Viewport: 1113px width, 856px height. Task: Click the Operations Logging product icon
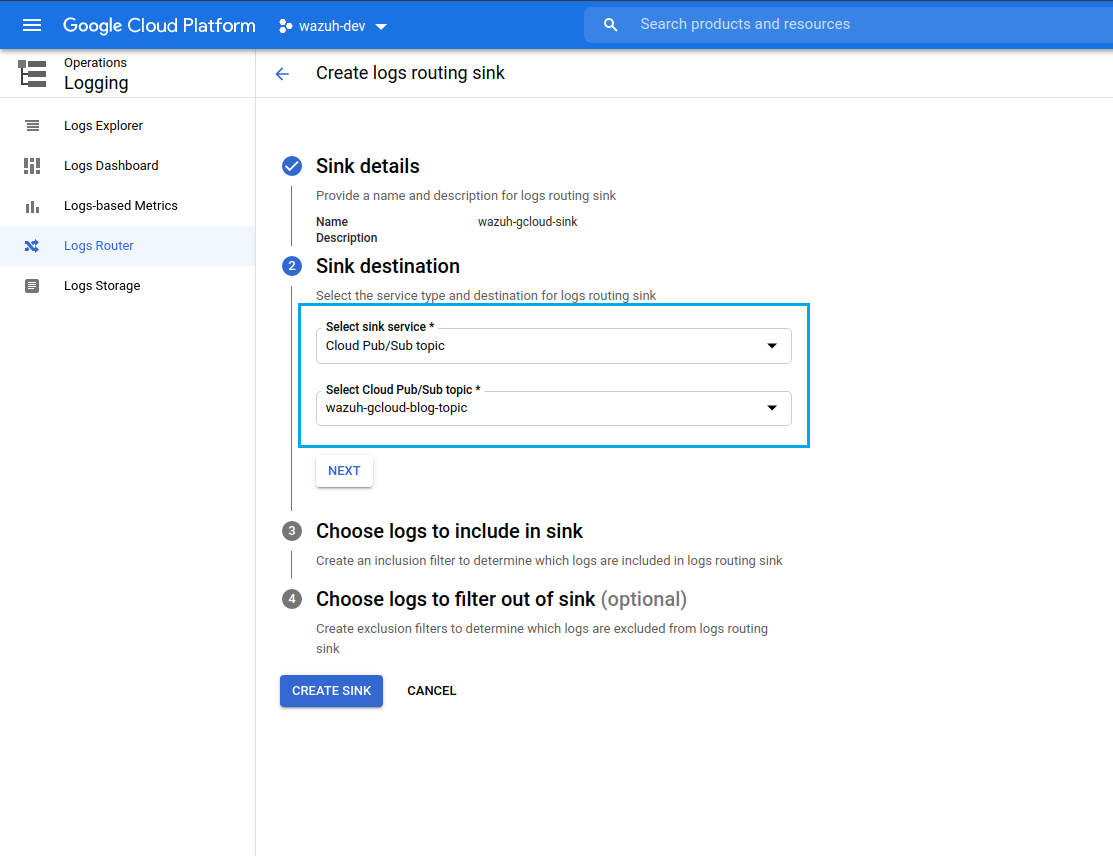(x=33, y=74)
